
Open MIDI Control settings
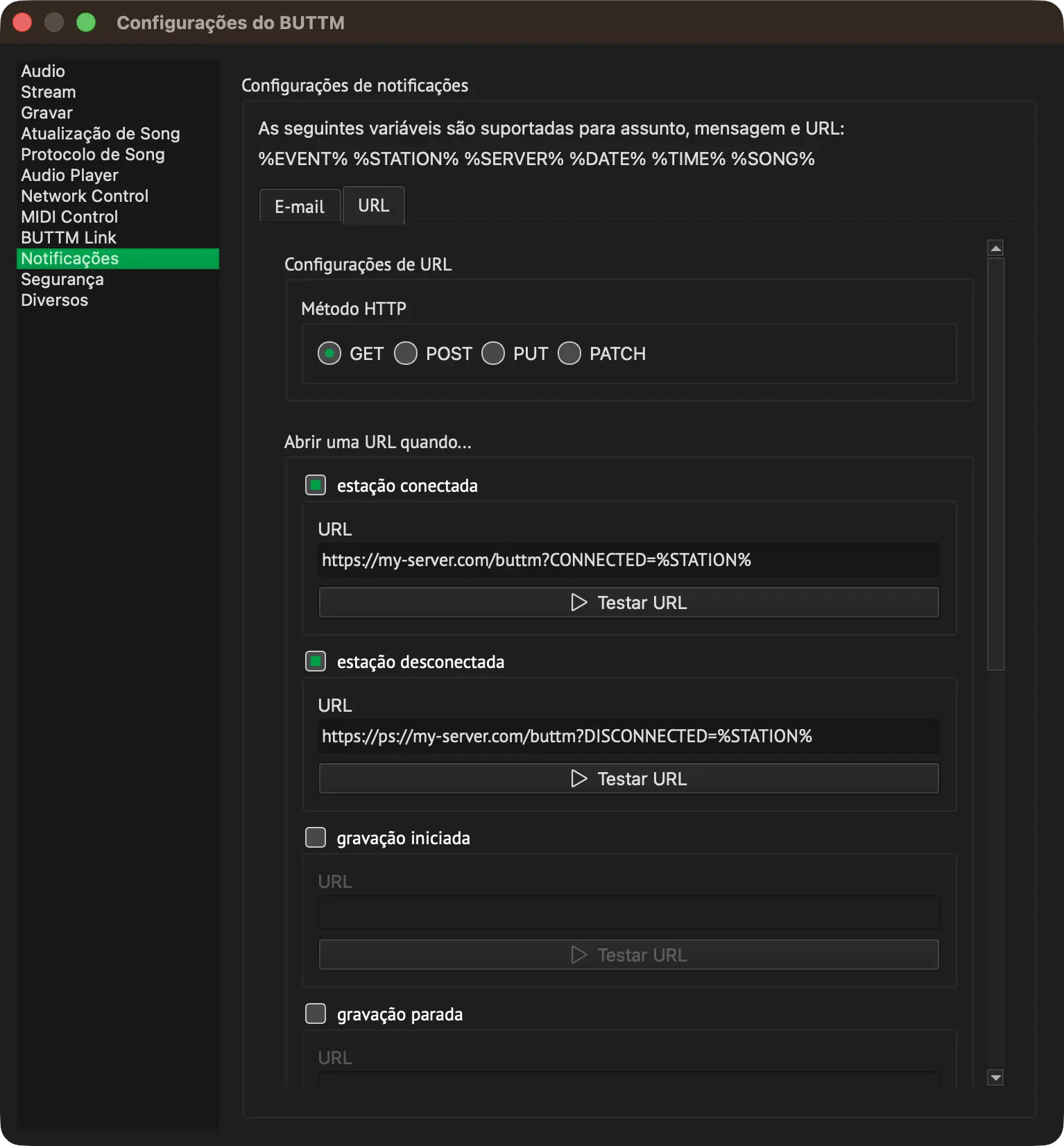(x=118, y=216)
